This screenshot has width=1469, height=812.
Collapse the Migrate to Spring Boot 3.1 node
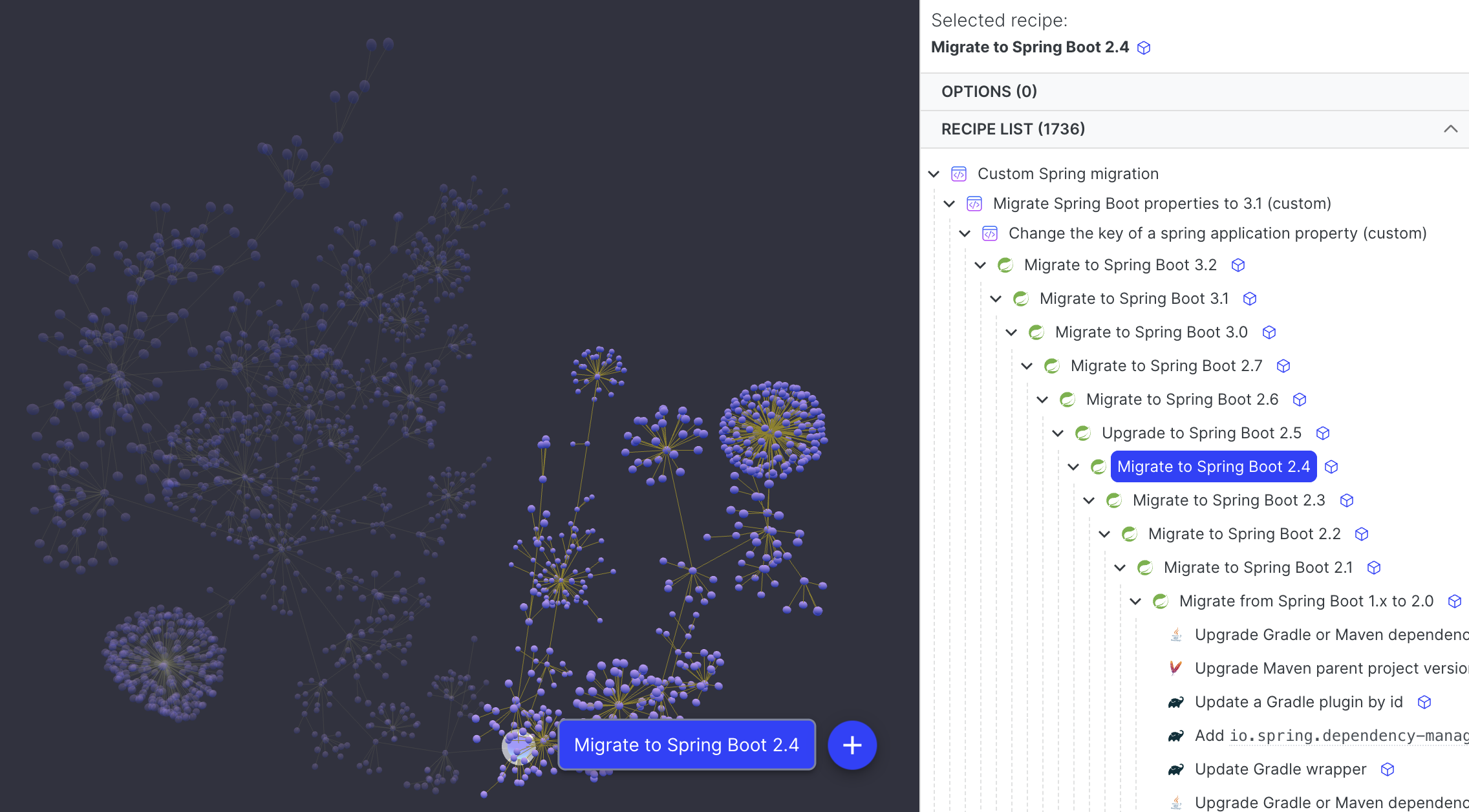996,299
